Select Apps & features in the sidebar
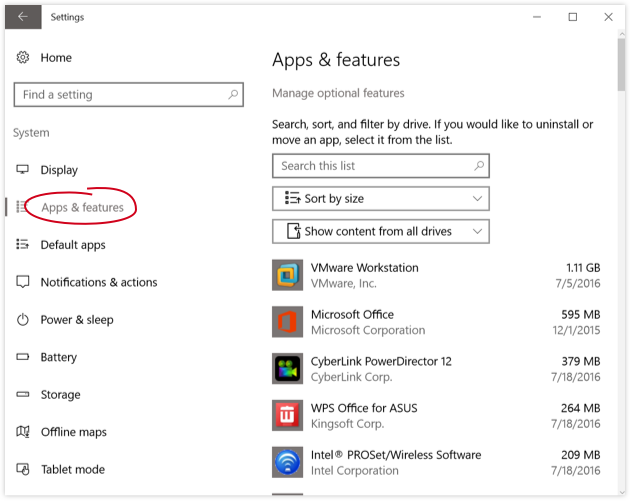The height and width of the screenshot is (501, 630). [82, 207]
